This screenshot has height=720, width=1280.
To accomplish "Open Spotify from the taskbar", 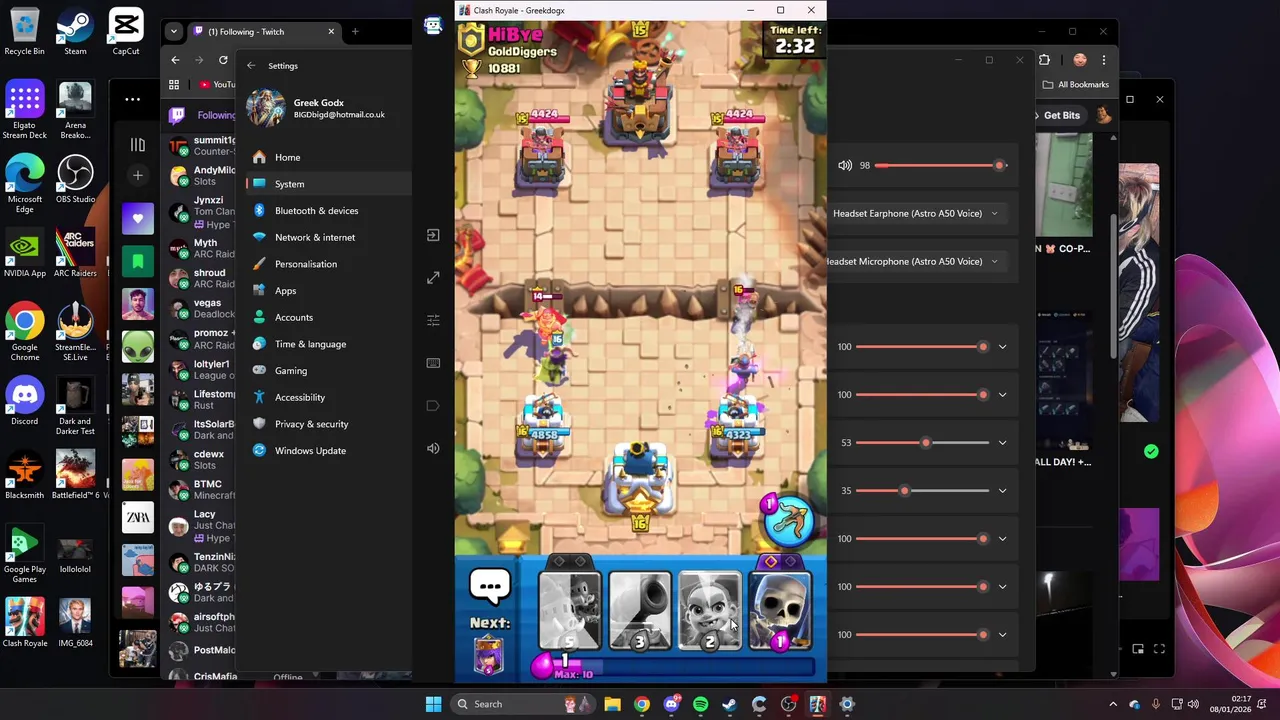I will [x=700, y=704].
